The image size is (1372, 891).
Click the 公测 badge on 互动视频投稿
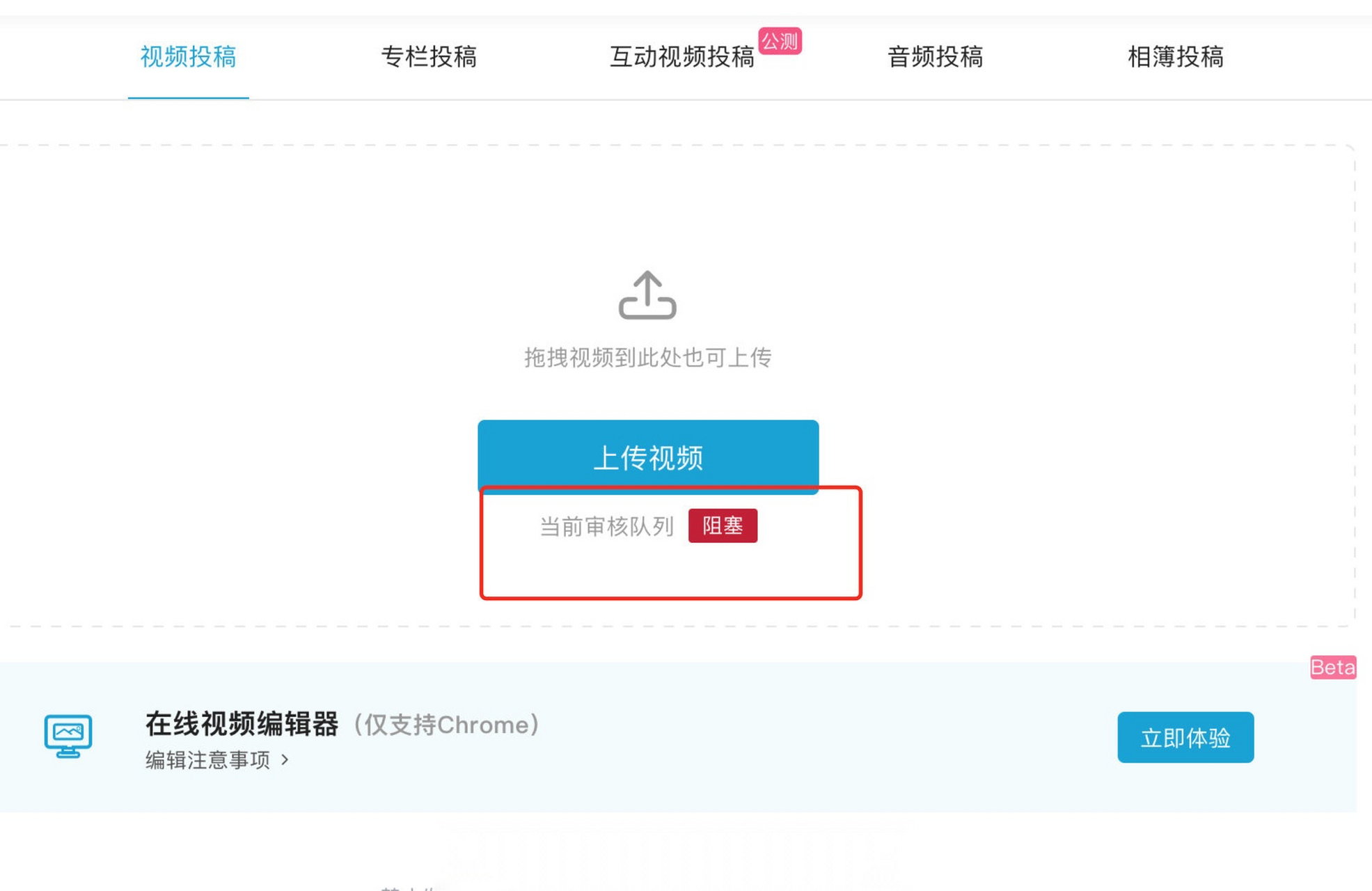[x=780, y=41]
